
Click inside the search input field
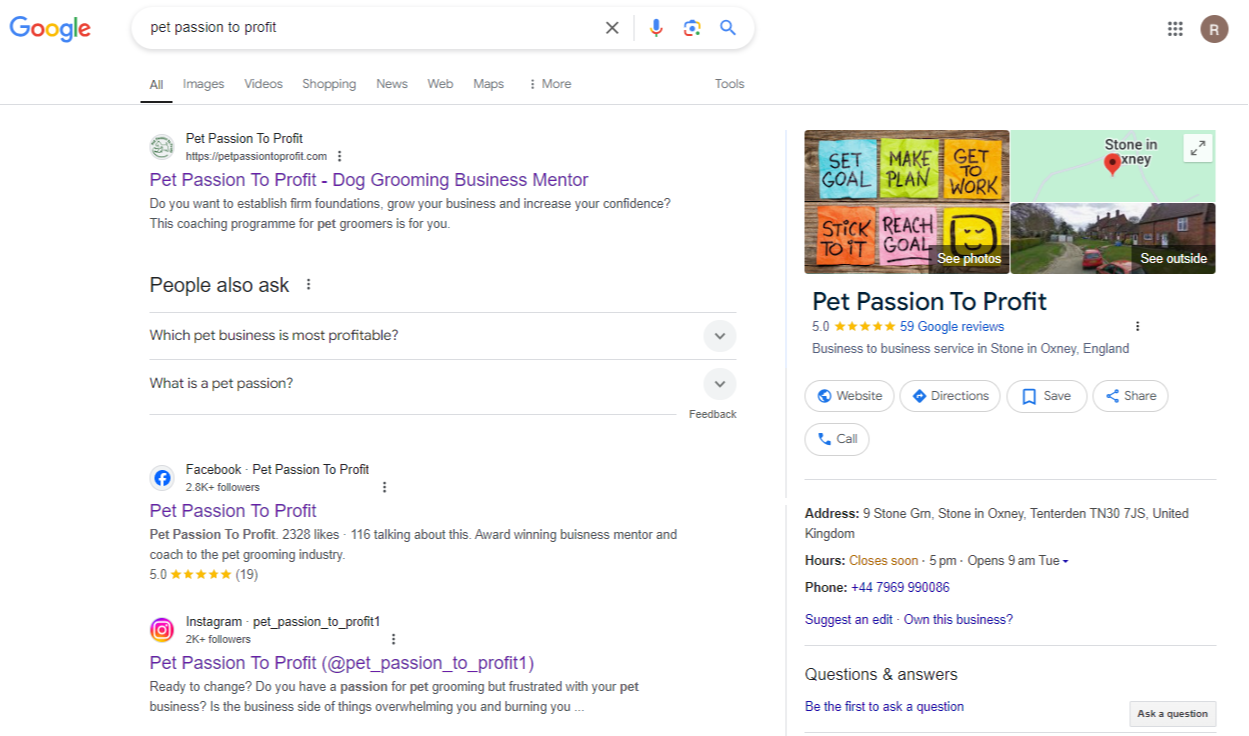(x=370, y=28)
